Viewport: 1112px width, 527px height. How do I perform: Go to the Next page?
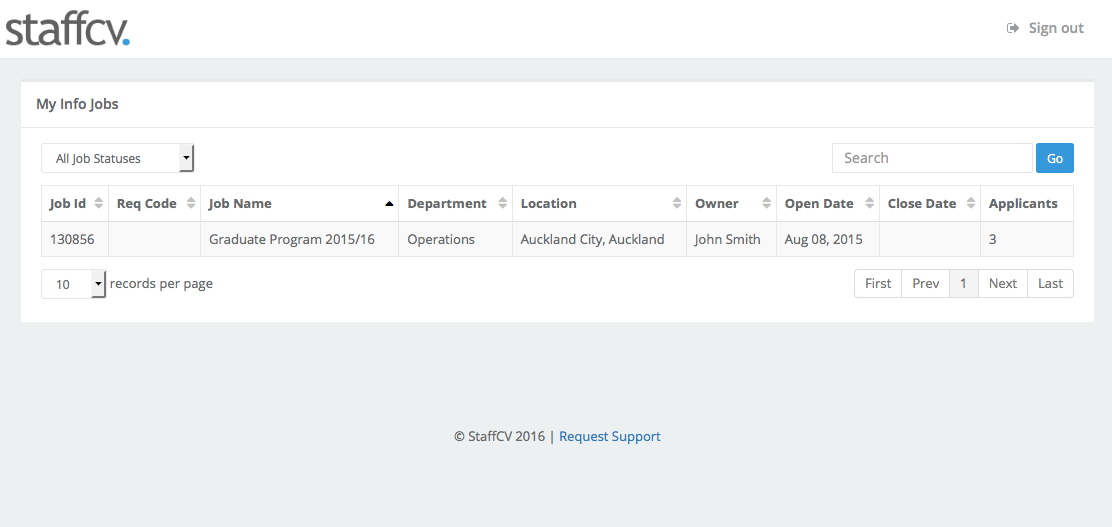tap(1003, 284)
